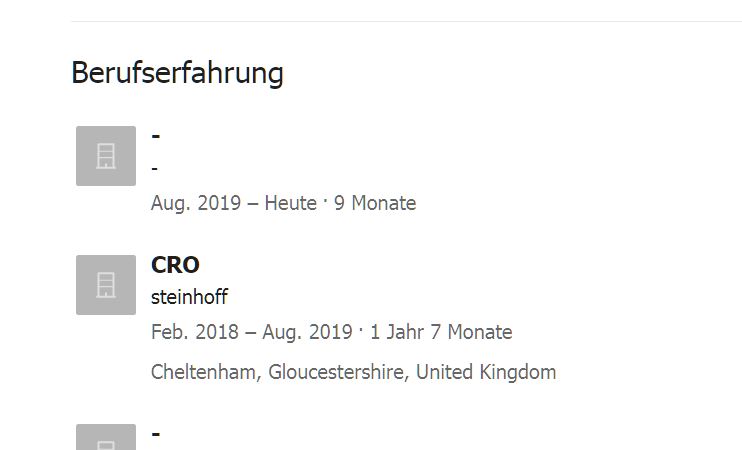
Task: Click the dash company name under first title
Action: 155,169
